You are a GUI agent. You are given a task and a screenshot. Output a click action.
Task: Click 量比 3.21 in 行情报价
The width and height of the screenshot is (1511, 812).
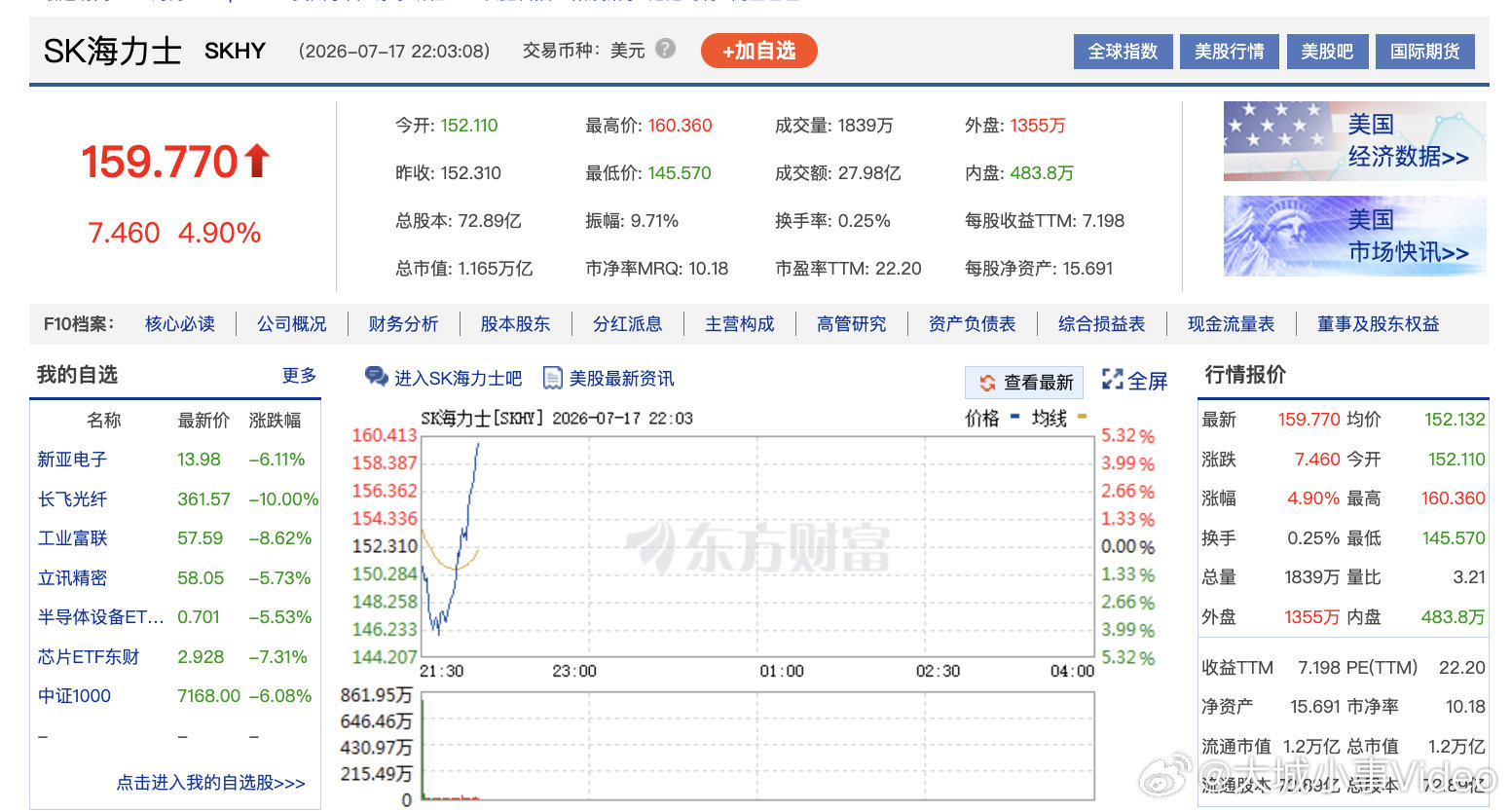tap(1469, 577)
